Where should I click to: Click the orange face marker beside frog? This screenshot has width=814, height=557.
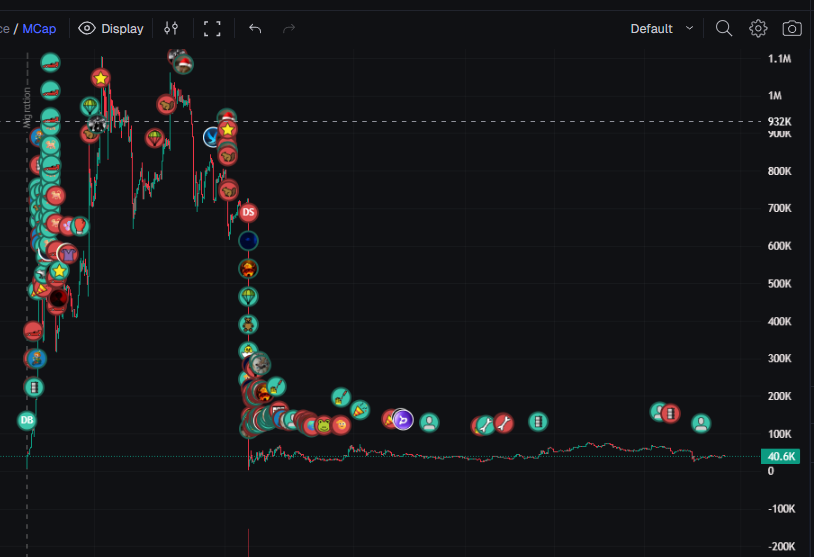341,426
